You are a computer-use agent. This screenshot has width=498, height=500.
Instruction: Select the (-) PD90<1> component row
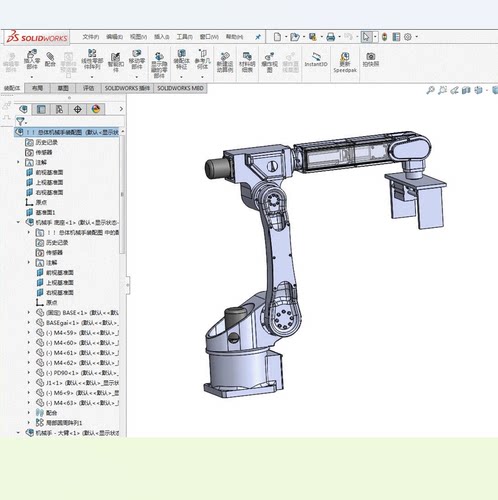[77, 373]
